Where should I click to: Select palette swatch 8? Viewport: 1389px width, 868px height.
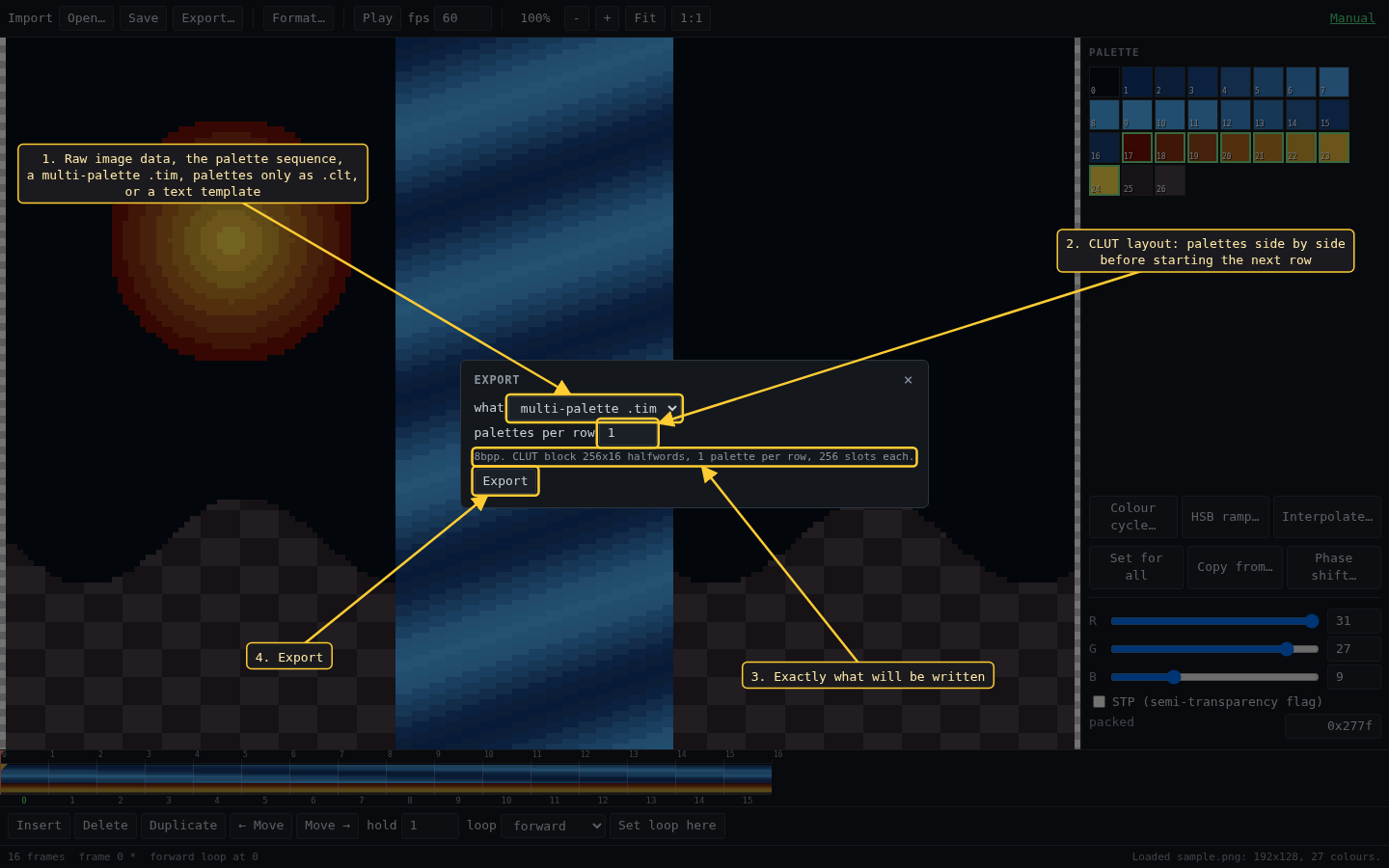point(1104,115)
